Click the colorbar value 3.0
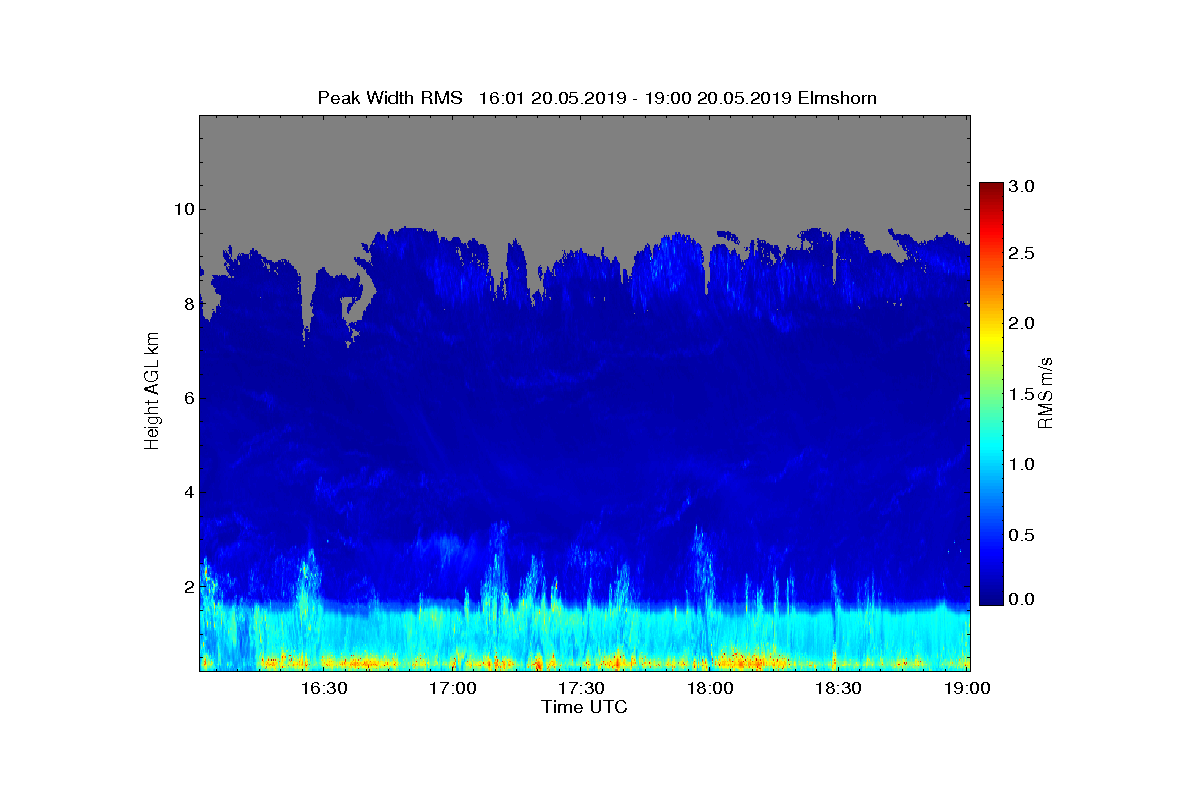Image resolution: width=1200 pixels, height=800 pixels. tap(1021, 186)
